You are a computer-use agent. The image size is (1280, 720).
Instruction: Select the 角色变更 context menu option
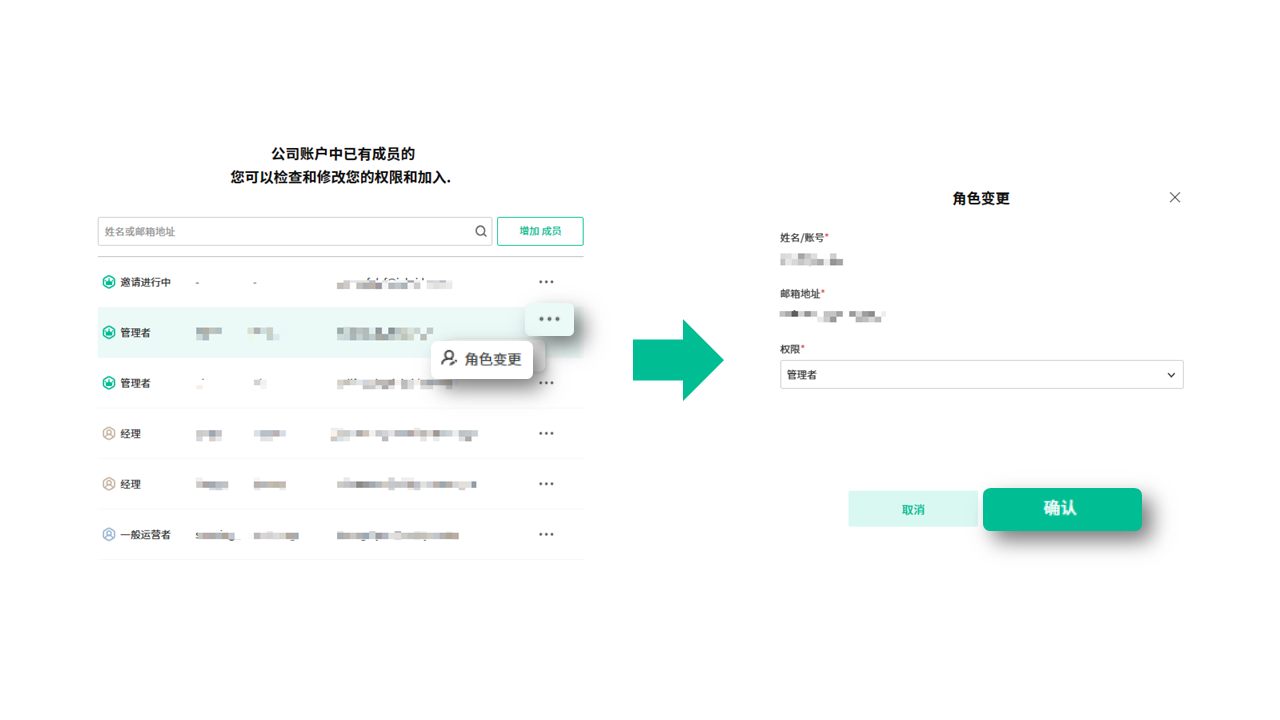tap(490, 359)
